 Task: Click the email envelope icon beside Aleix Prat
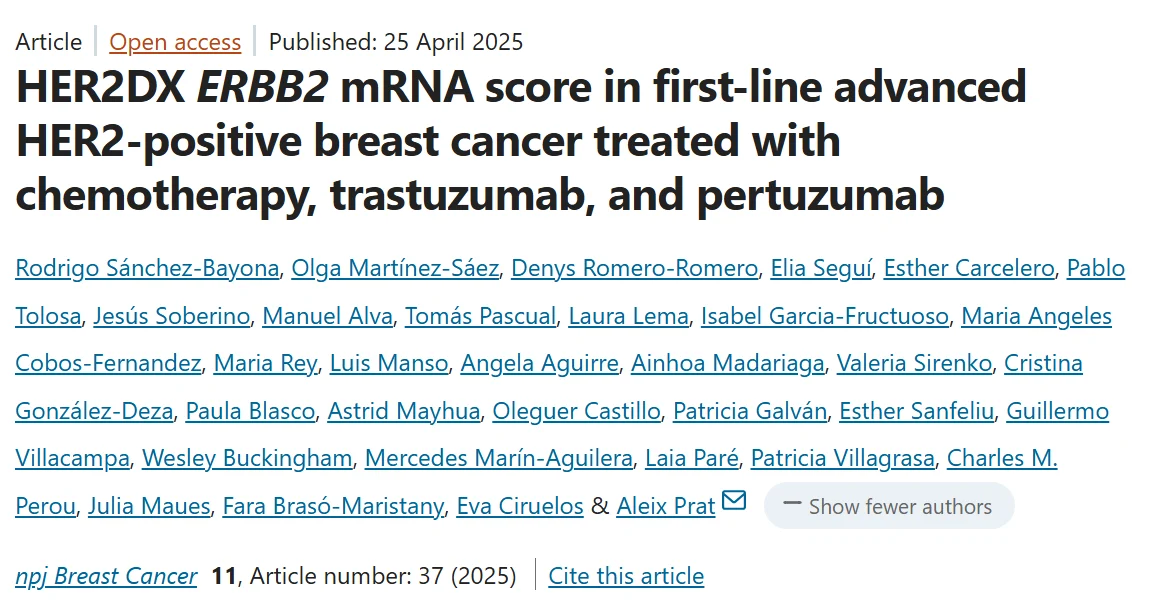coord(734,500)
